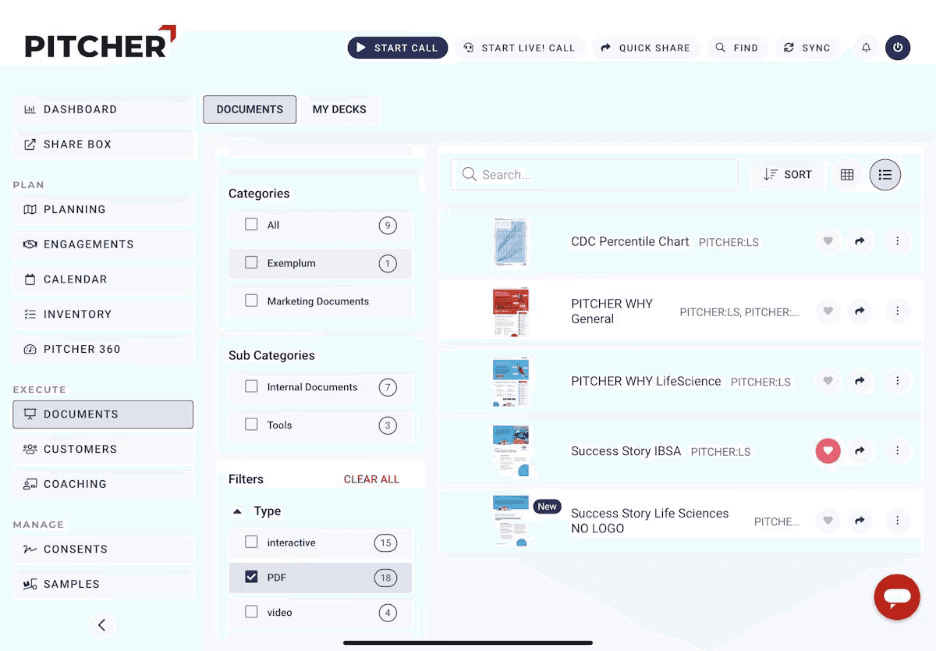The height and width of the screenshot is (651, 936).
Task: Open more options for PITCHER WHY General
Action: point(897,311)
